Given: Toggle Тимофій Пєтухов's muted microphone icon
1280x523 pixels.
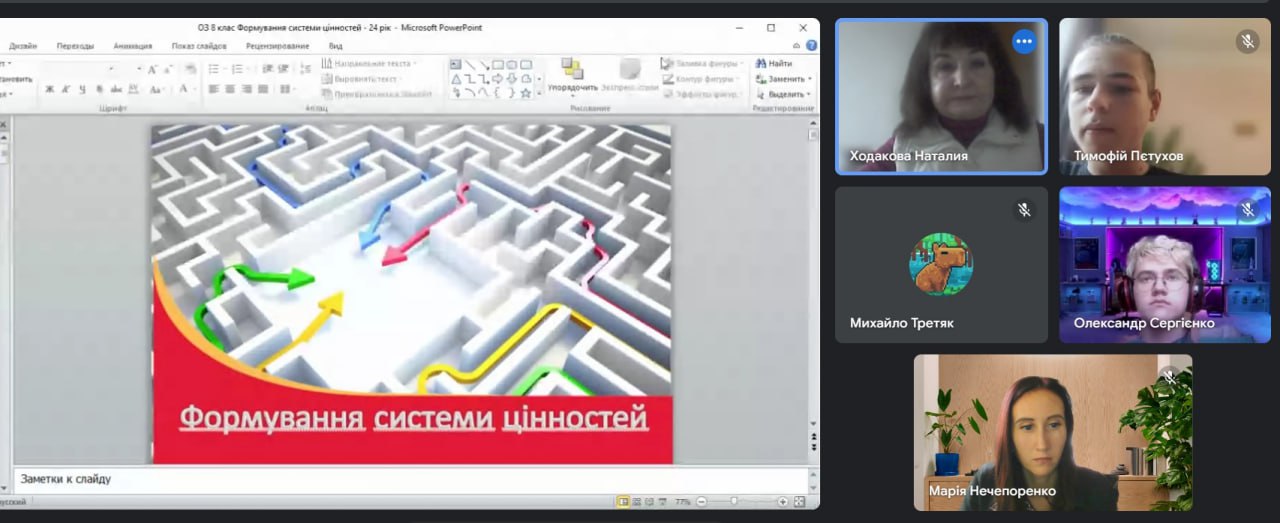Looking at the screenshot, I should tap(1246, 41).
